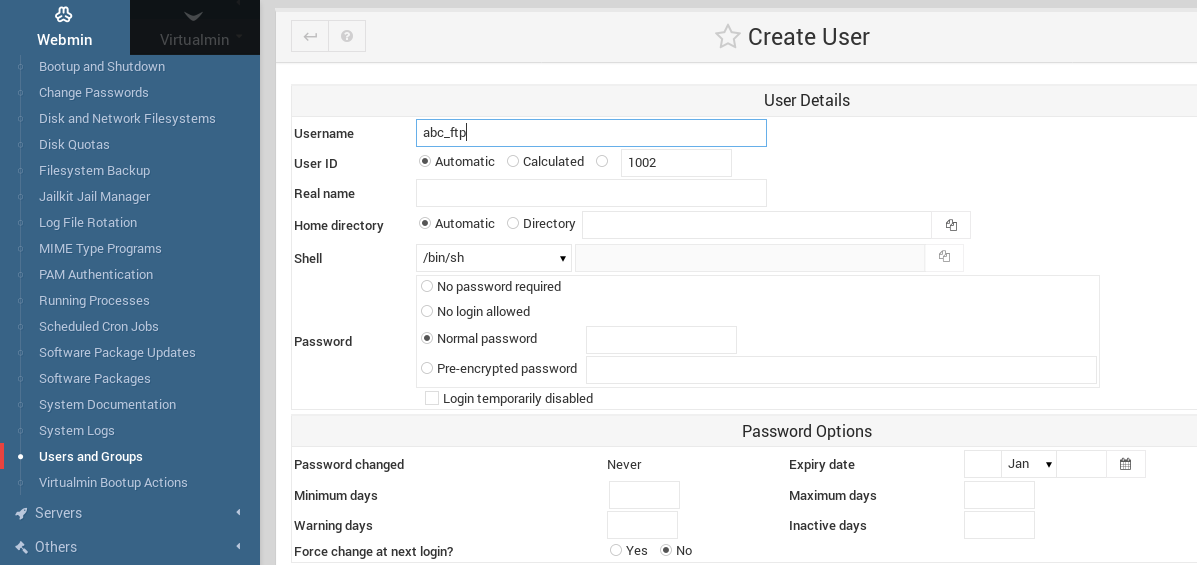Choose Pre-encrypted password option
This screenshot has width=1197, height=565.
(x=428, y=368)
